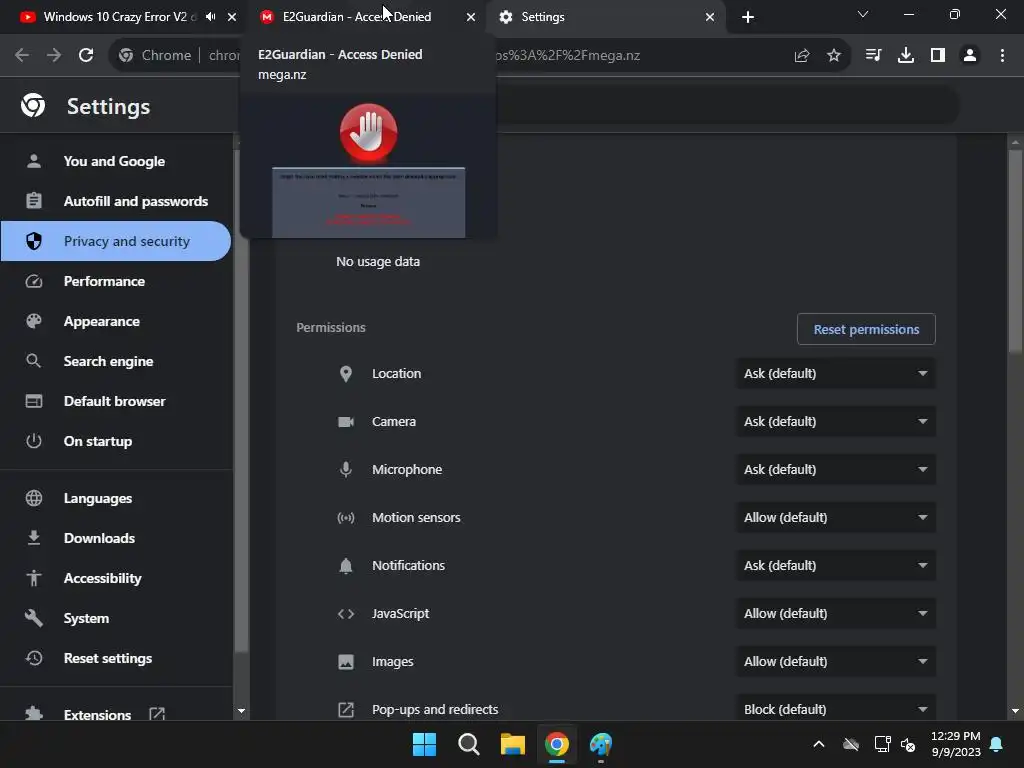Open Downloads settings section

tap(115, 538)
